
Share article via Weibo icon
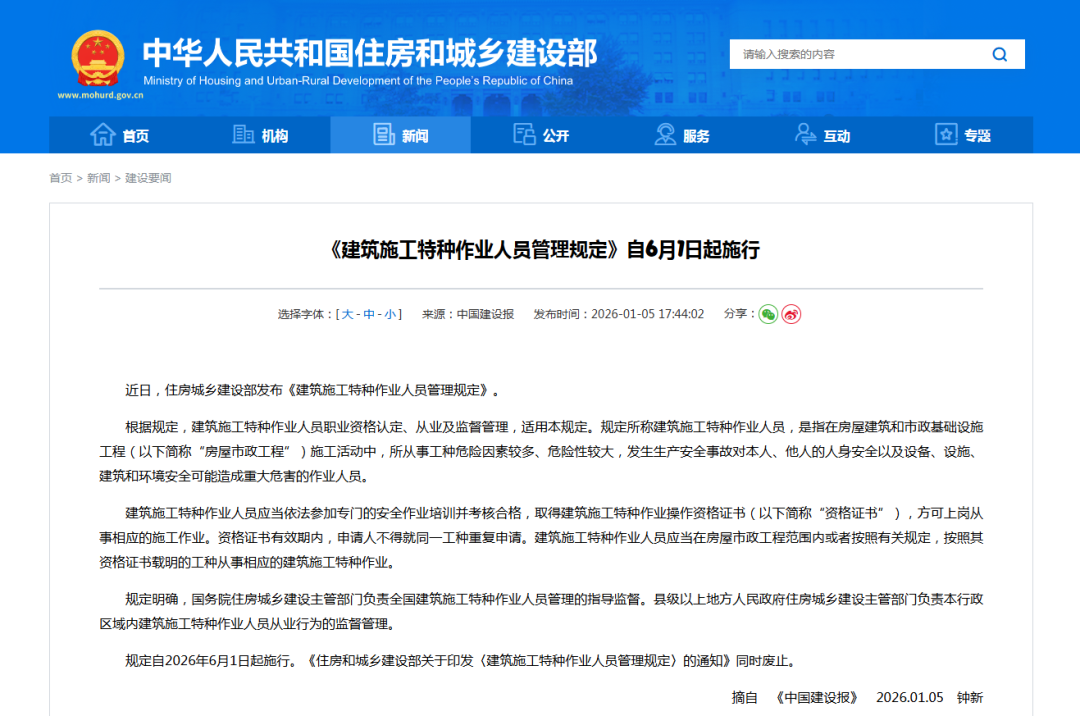coord(791,315)
